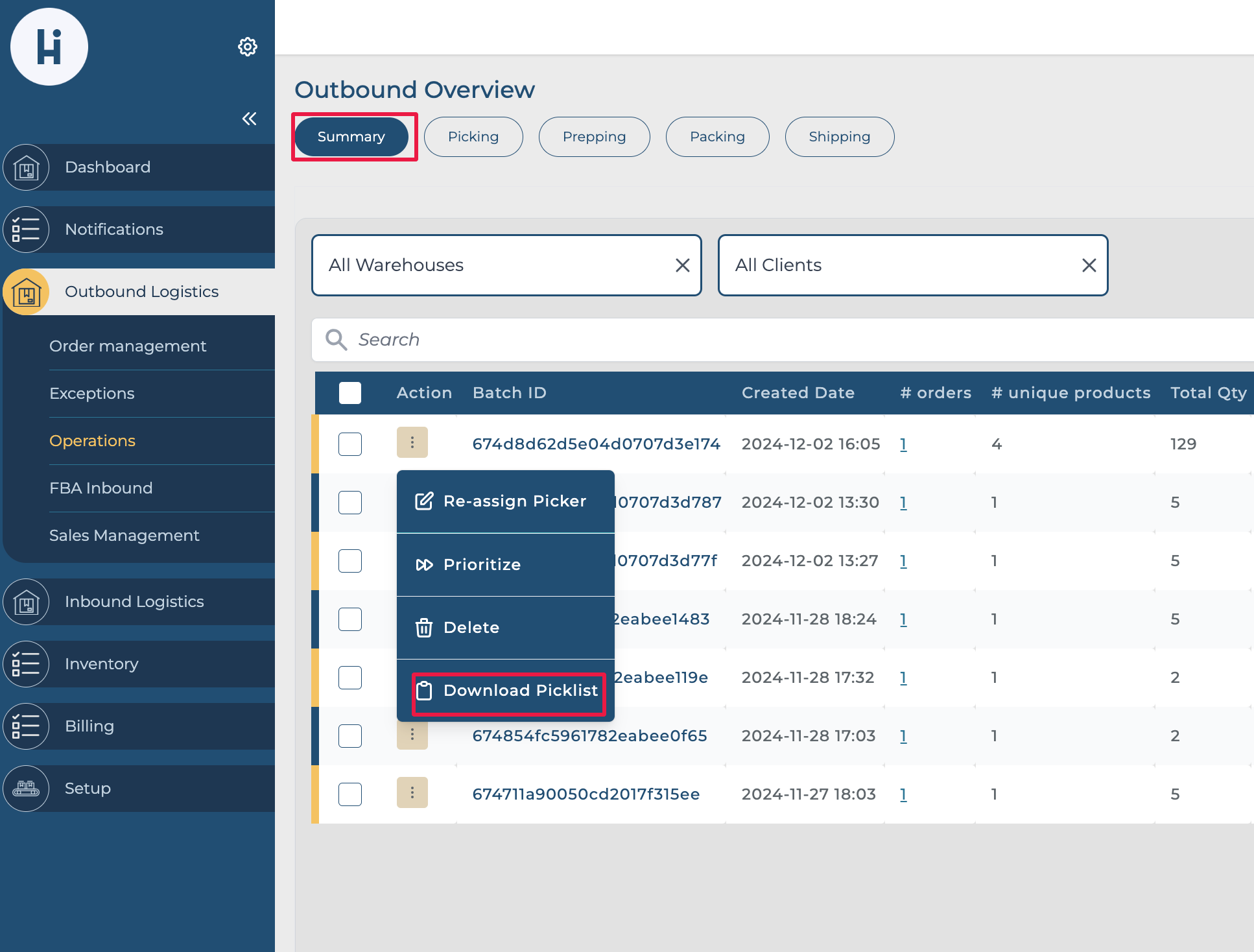Open the settings gear icon
The width and height of the screenshot is (1254, 952).
pos(248,47)
